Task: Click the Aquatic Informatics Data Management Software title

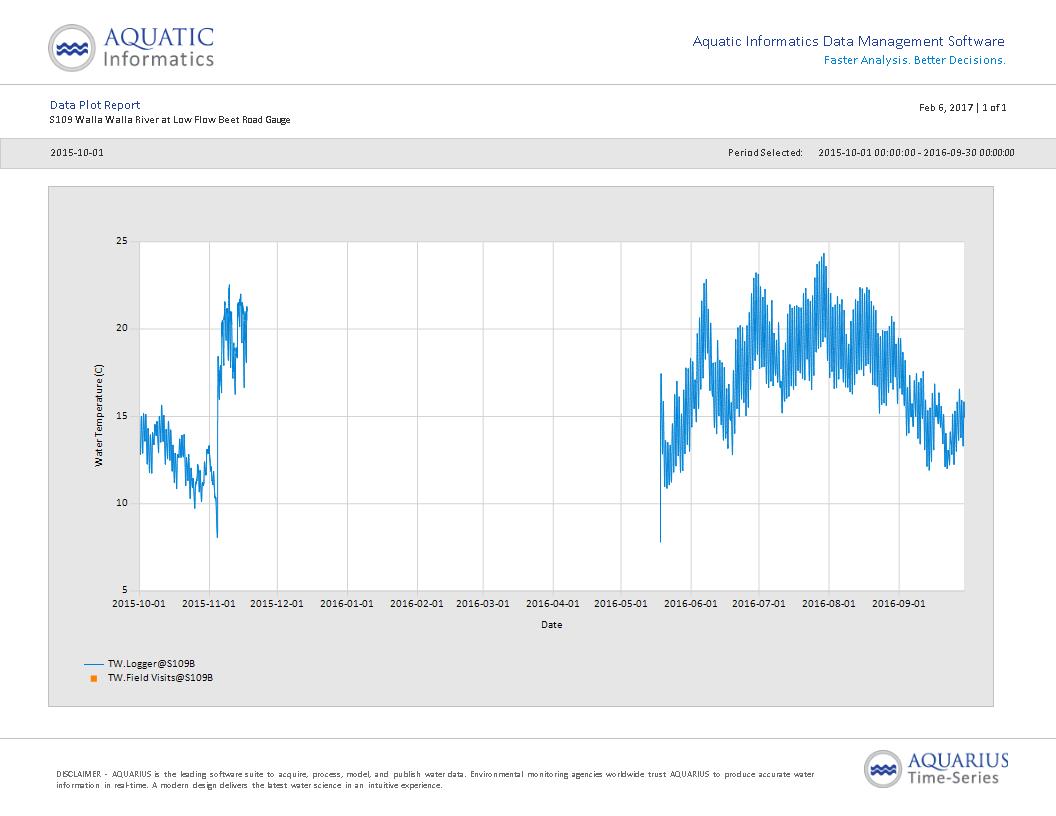Action: 849,42
